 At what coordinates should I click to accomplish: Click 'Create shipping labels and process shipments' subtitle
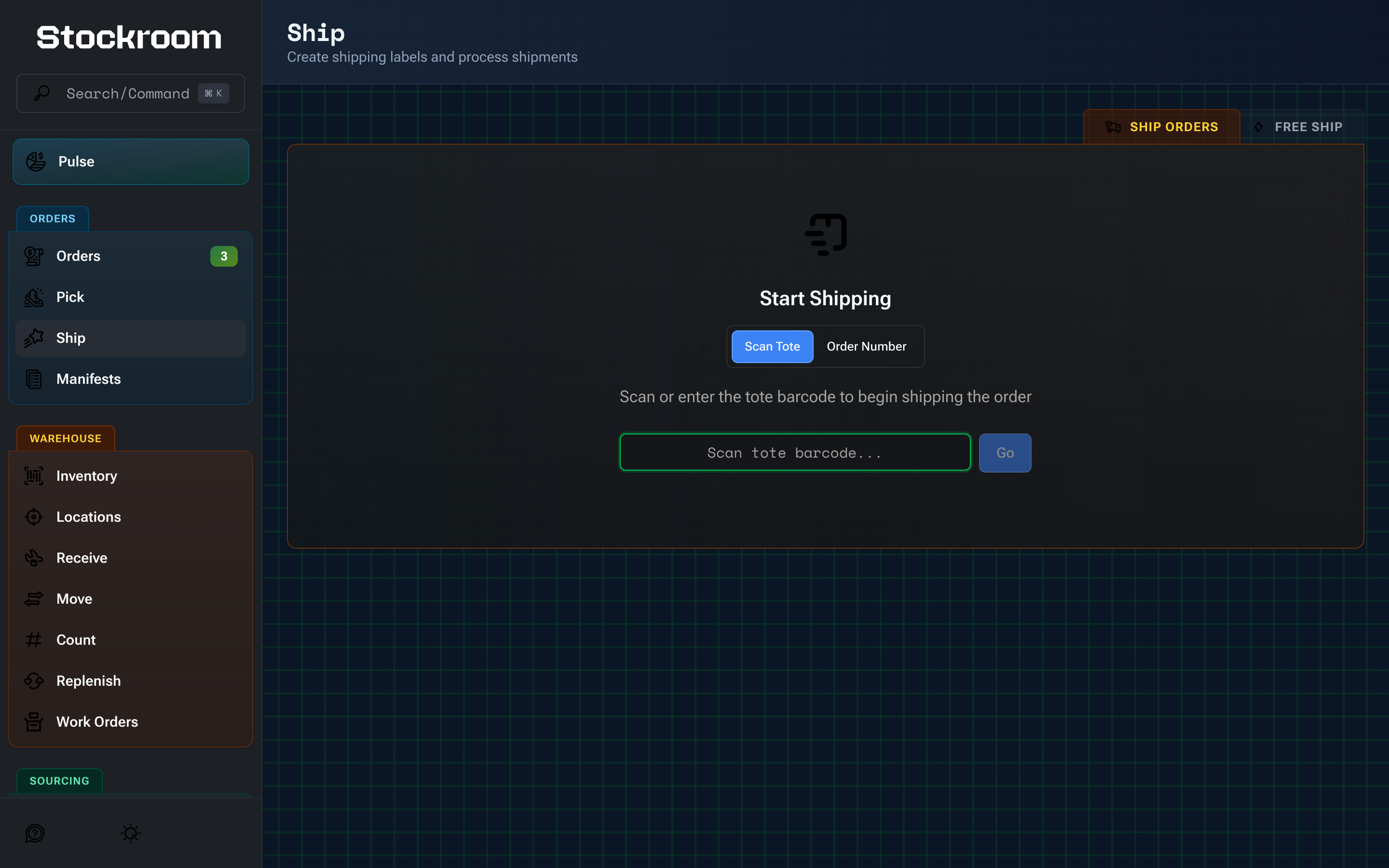coord(432,57)
